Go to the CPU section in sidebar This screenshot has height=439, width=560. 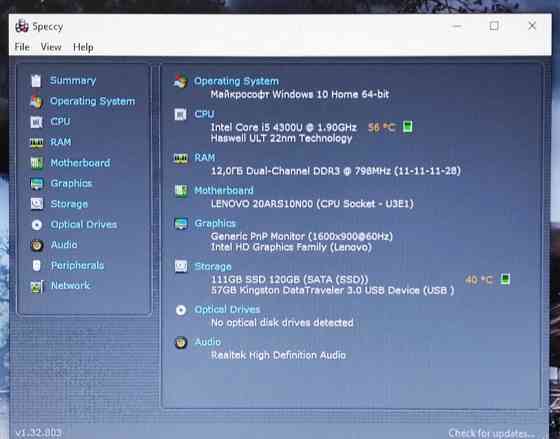(60, 121)
